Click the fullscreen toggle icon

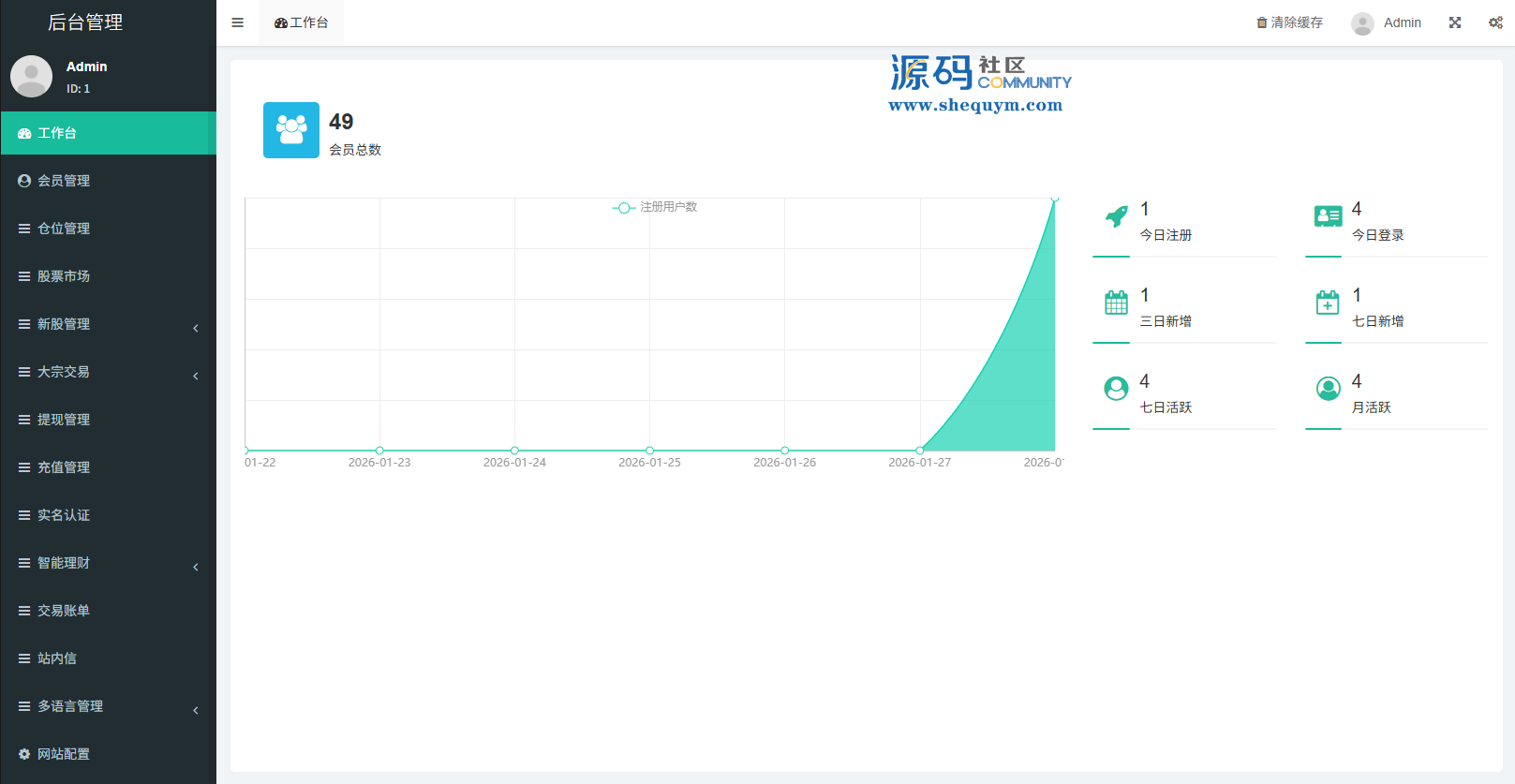pyautogui.click(x=1455, y=22)
